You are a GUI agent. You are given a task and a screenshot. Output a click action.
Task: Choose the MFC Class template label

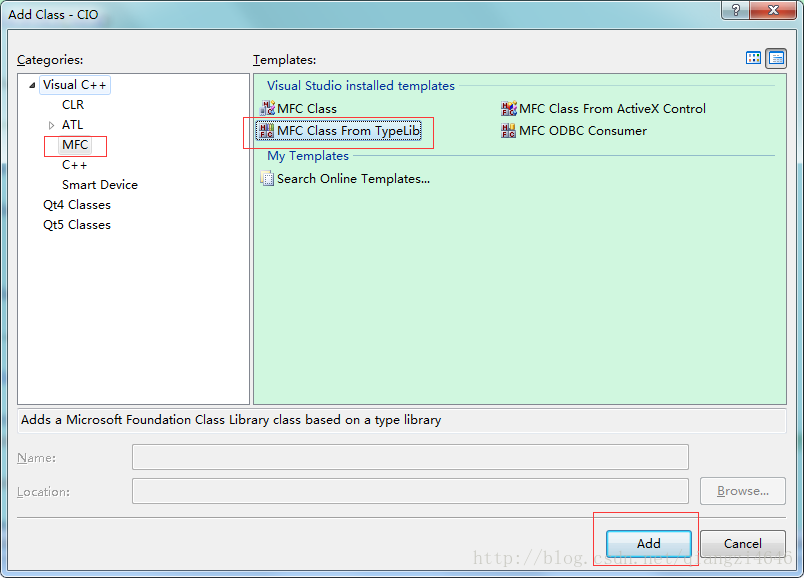[x=307, y=109]
